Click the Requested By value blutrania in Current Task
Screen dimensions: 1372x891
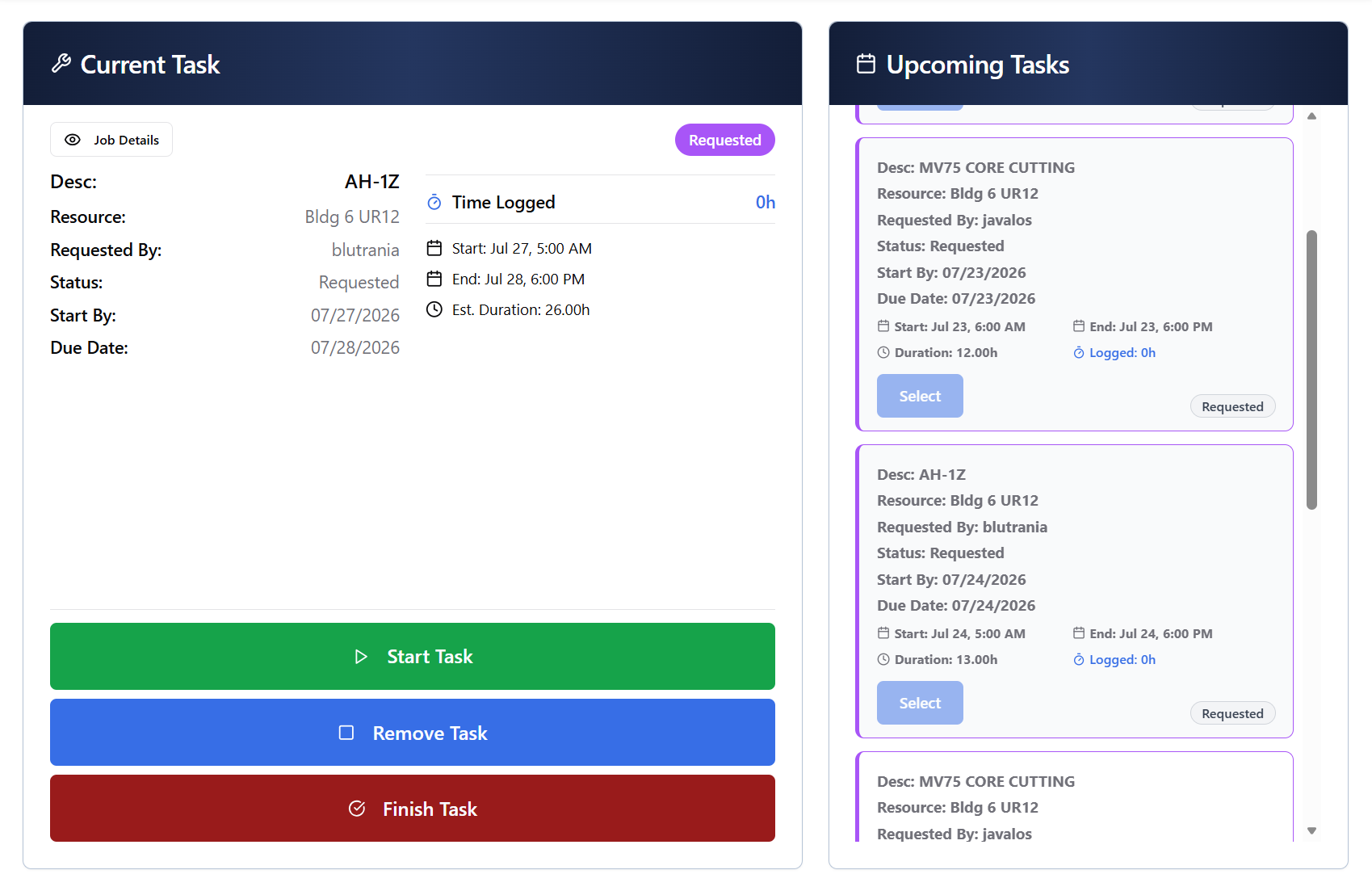coord(366,250)
